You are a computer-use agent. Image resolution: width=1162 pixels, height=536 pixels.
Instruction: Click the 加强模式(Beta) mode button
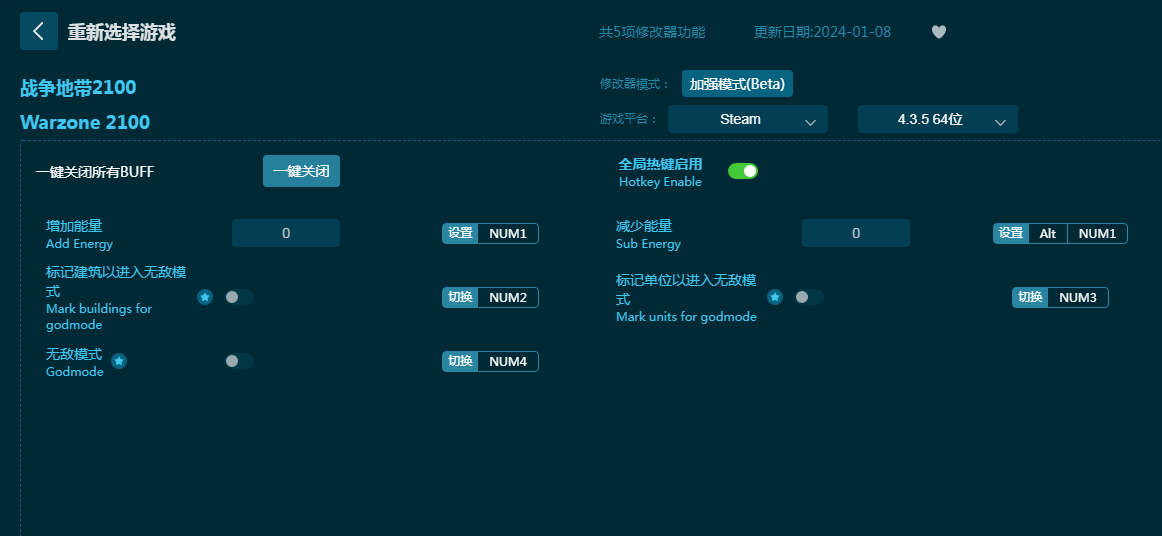(x=737, y=84)
